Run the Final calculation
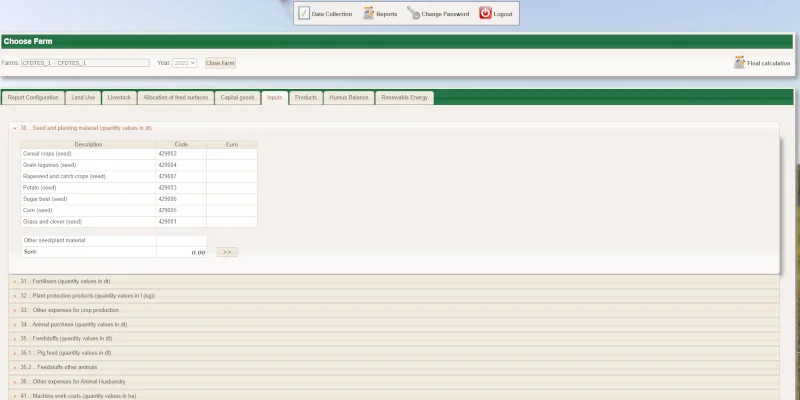The width and height of the screenshot is (800, 400). coord(762,63)
